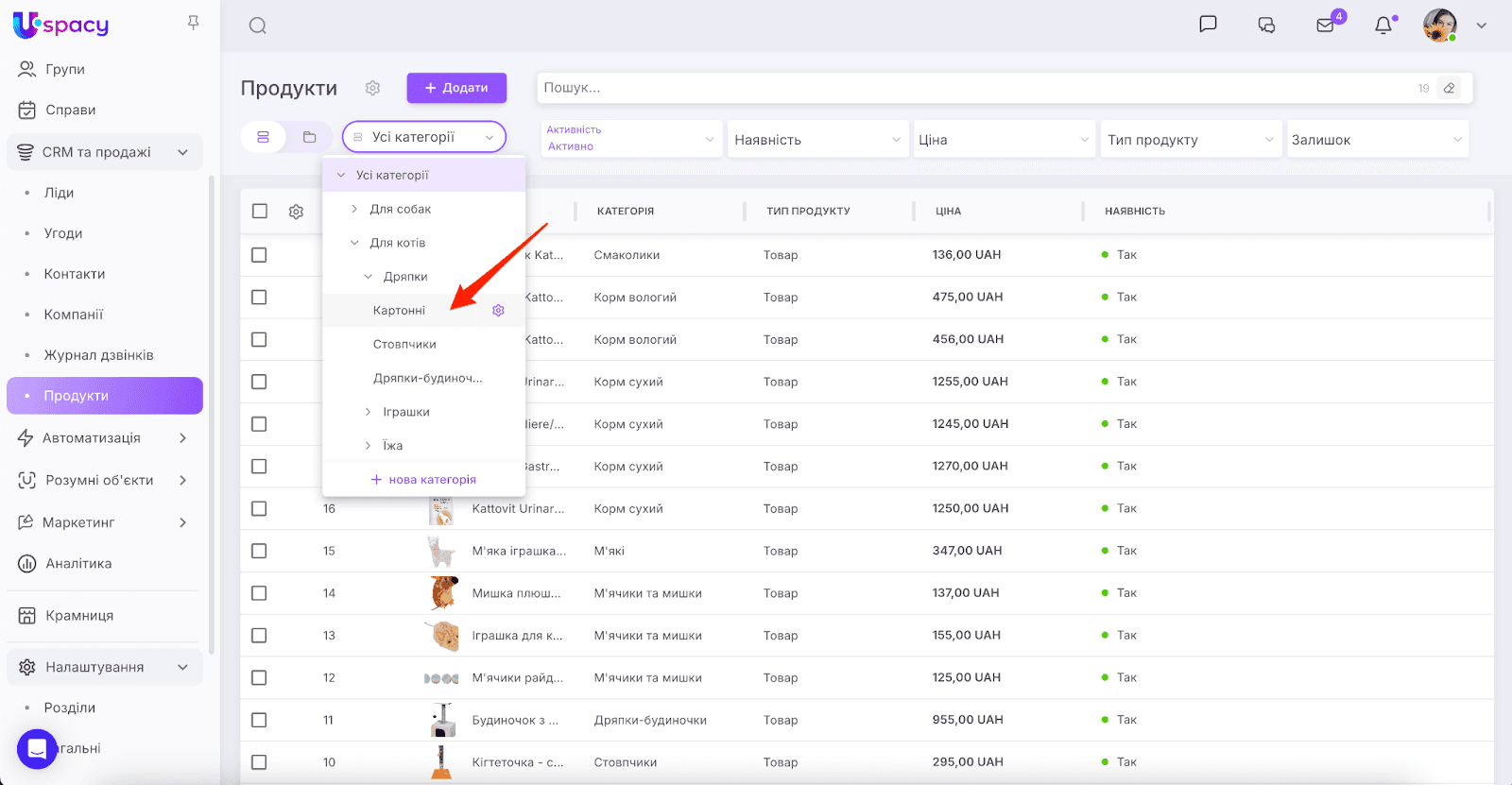This screenshot has height=785, width=1512.
Task: Click the pin icon in sidebar header
Action: pos(193,23)
